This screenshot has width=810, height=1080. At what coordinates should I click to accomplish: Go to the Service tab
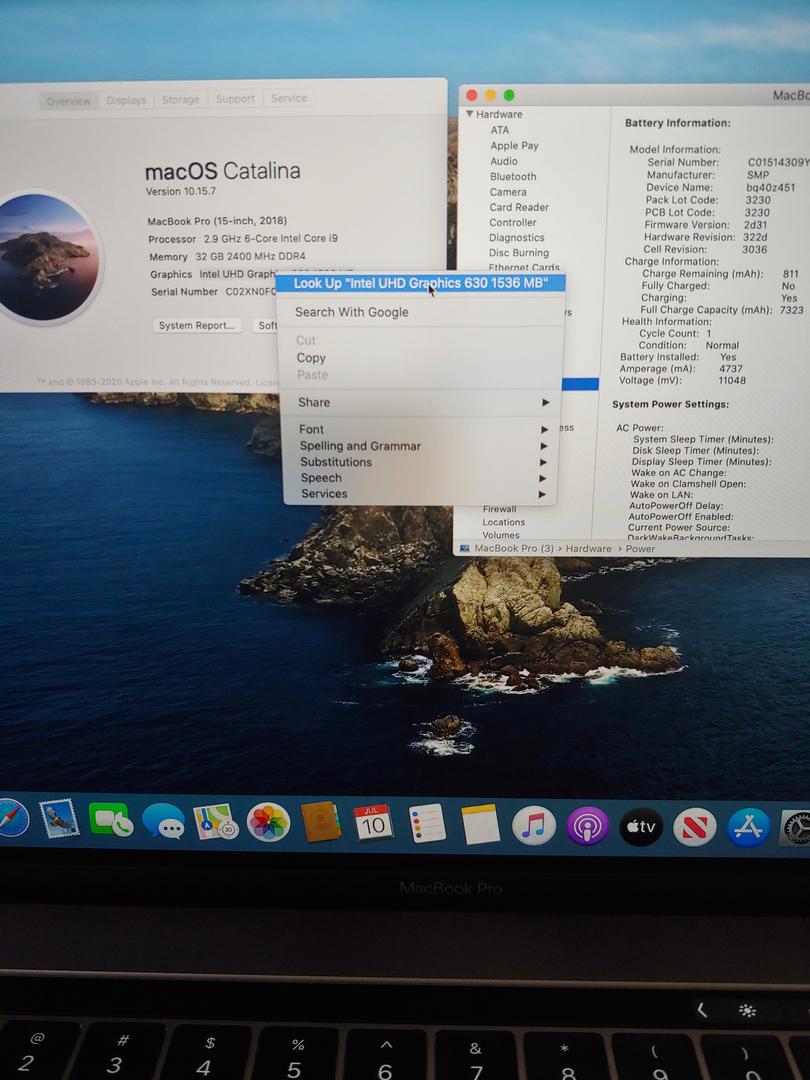289,98
